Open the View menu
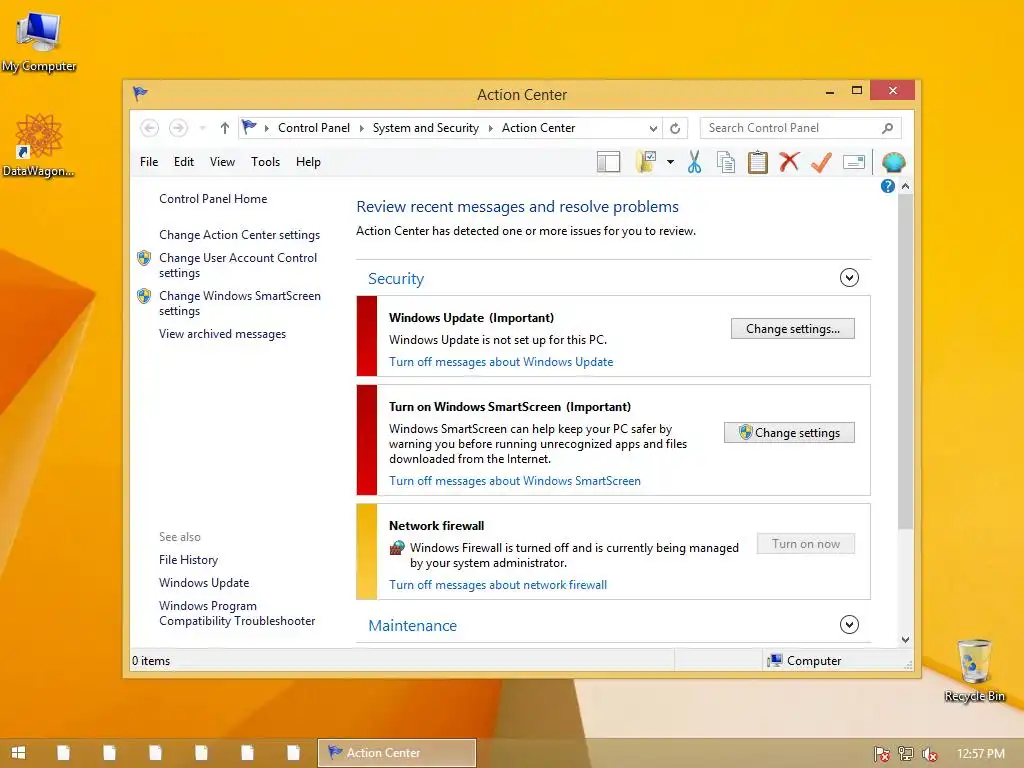Viewport: 1024px width, 768px height. pos(222,162)
